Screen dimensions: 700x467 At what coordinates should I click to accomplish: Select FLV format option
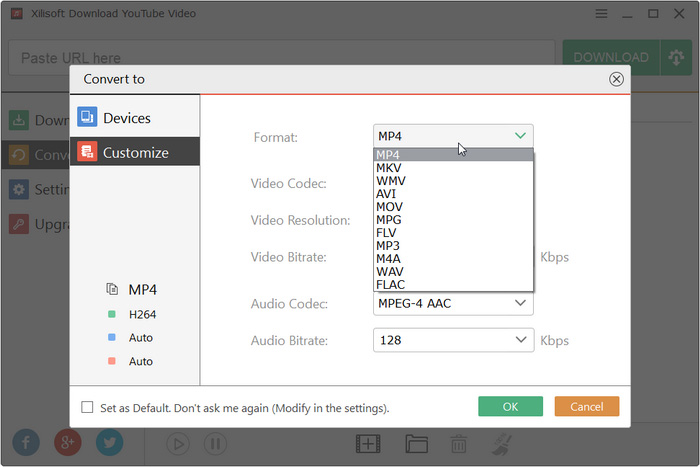coord(453,233)
